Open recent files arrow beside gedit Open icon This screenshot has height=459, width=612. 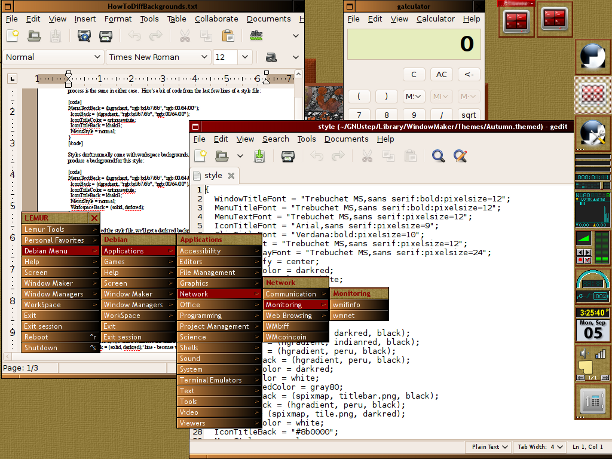(240, 156)
